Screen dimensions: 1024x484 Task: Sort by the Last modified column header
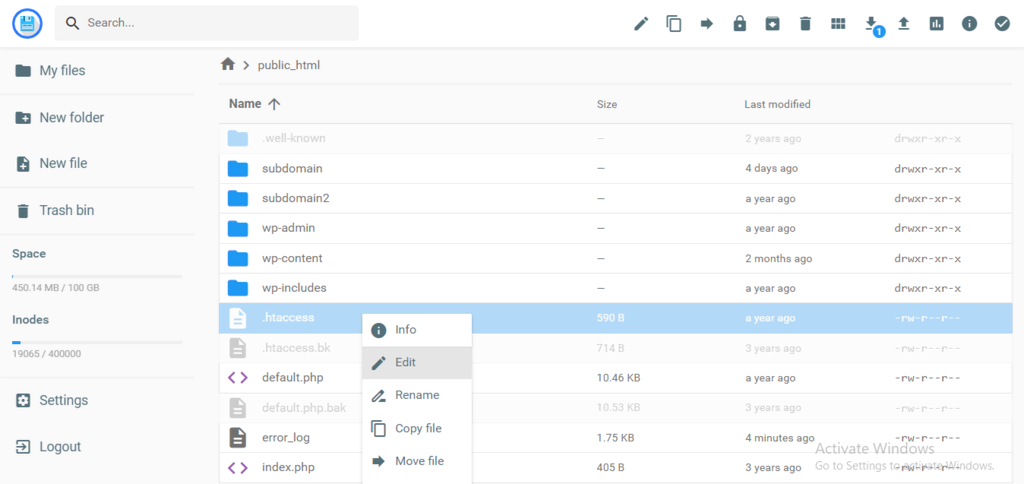pos(777,104)
